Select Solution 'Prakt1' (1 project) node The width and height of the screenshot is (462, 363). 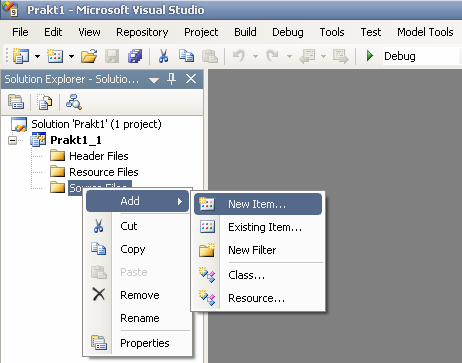click(96, 124)
